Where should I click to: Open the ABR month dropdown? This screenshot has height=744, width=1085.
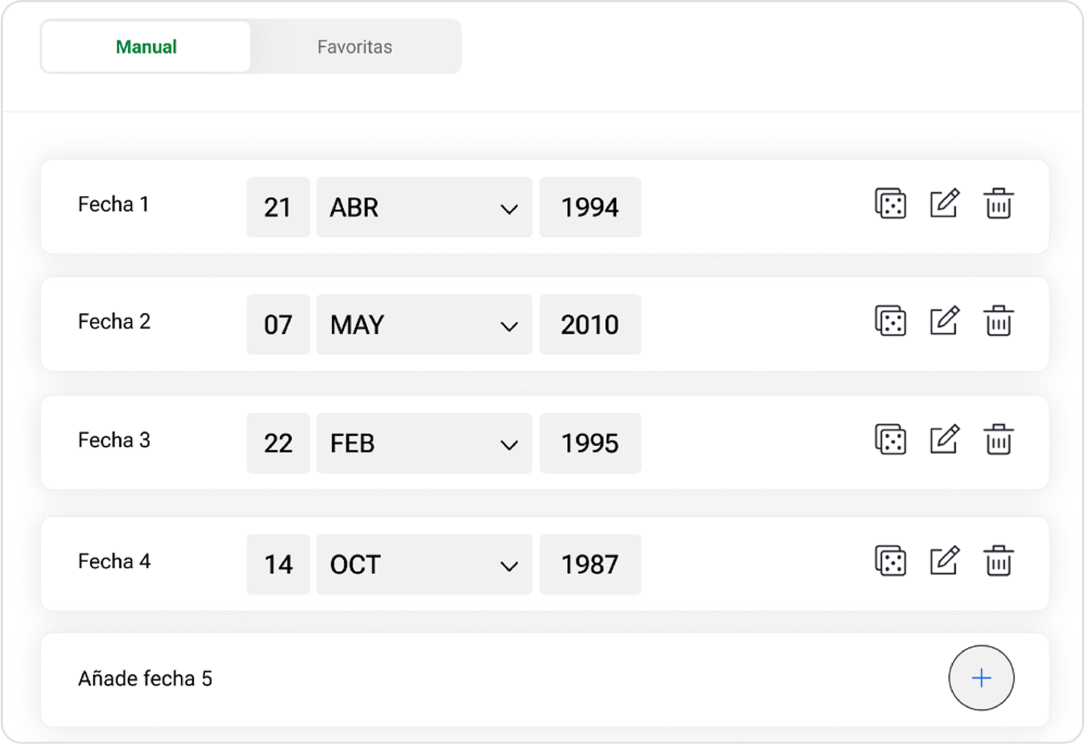coord(424,208)
